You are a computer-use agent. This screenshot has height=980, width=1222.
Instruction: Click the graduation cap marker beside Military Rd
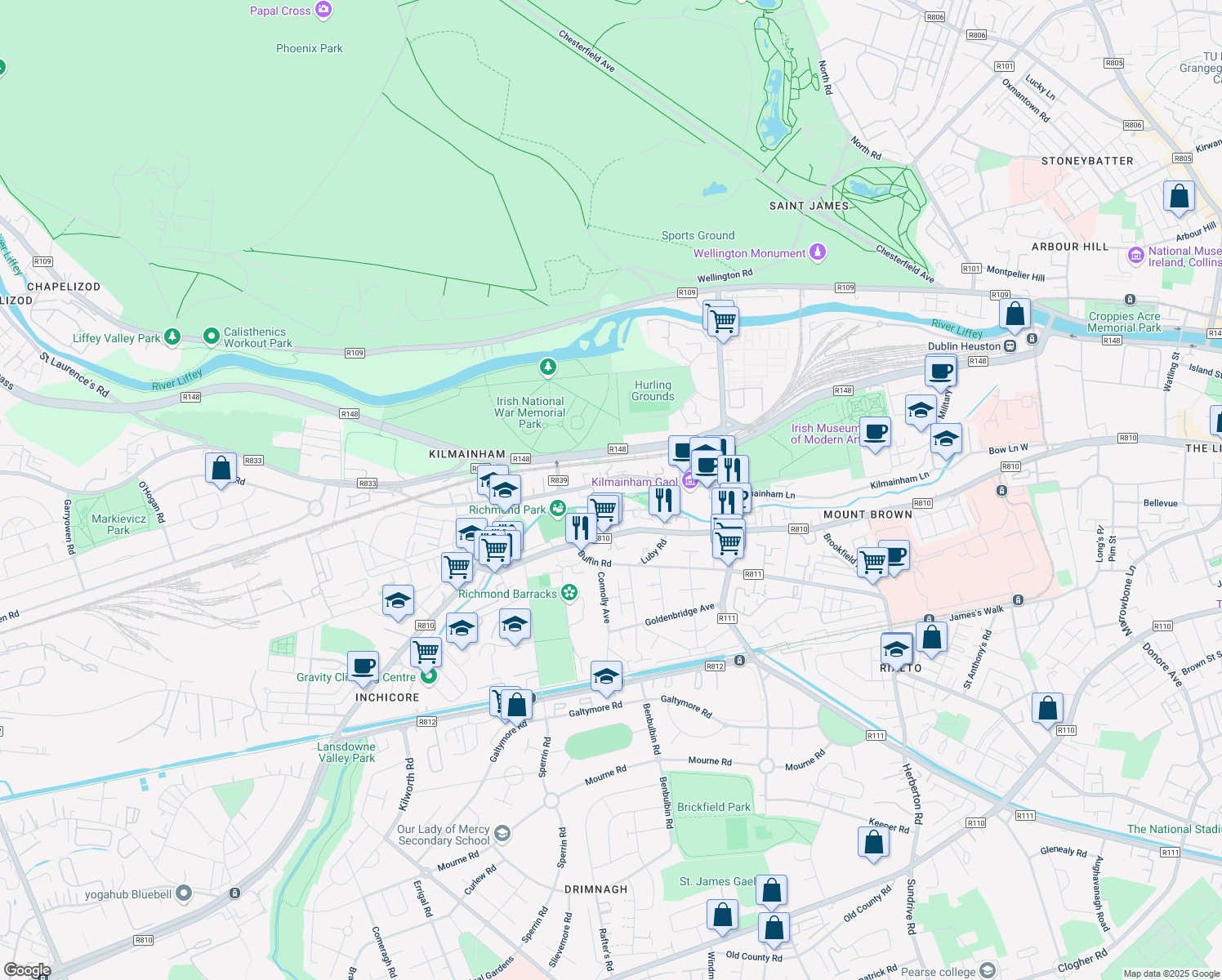pos(921,412)
